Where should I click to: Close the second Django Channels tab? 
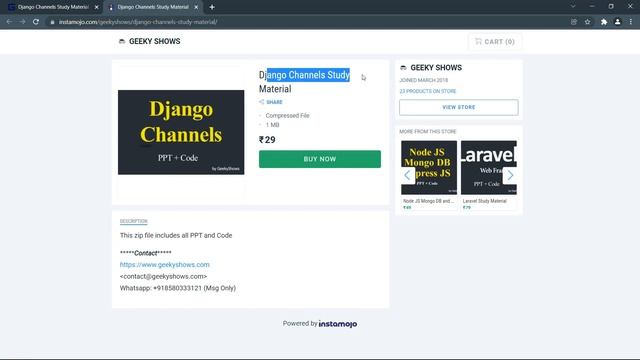(x=196, y=7)
